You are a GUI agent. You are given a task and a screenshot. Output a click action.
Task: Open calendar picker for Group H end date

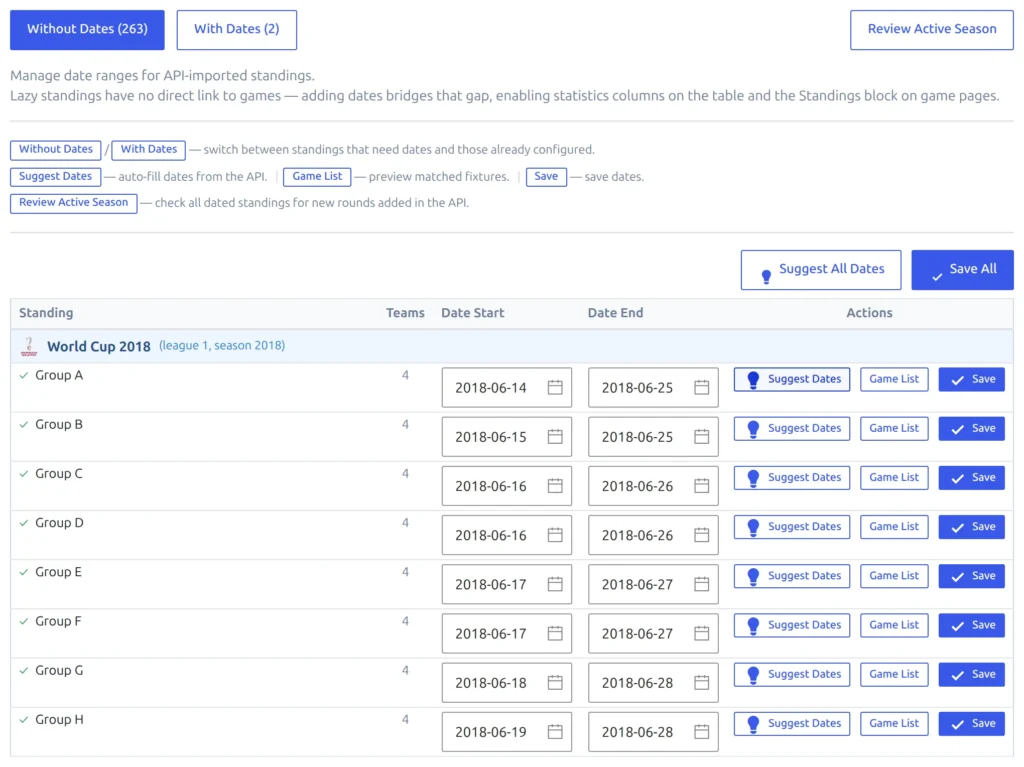pos(701,732)
